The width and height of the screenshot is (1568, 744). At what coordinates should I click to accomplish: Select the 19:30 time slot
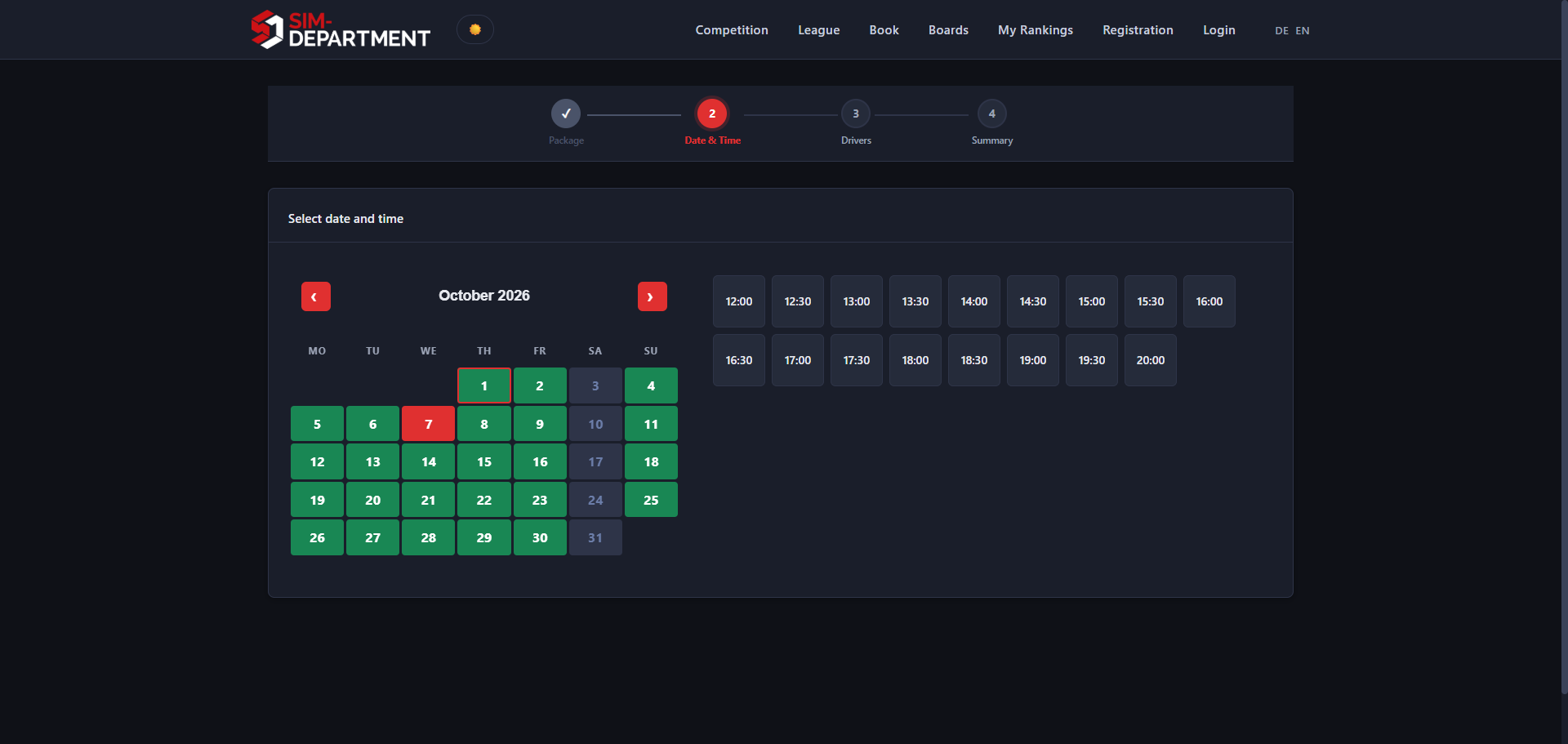click(x=1092, y=360)
